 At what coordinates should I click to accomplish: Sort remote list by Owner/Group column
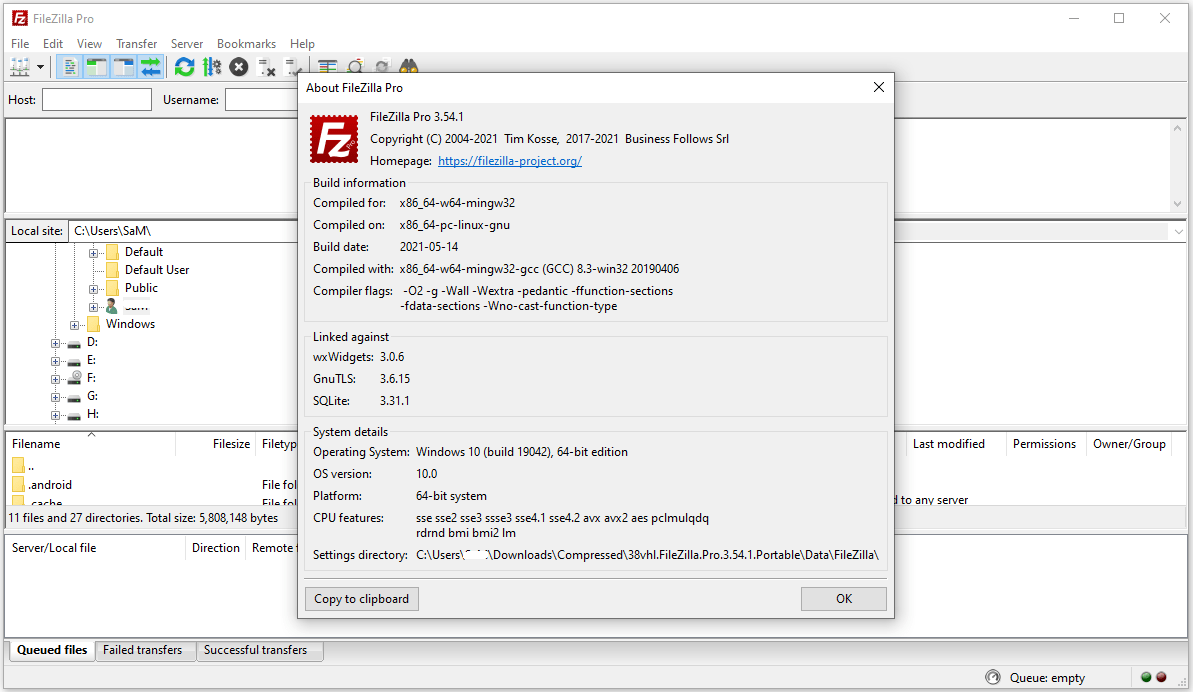point(1129,444)
